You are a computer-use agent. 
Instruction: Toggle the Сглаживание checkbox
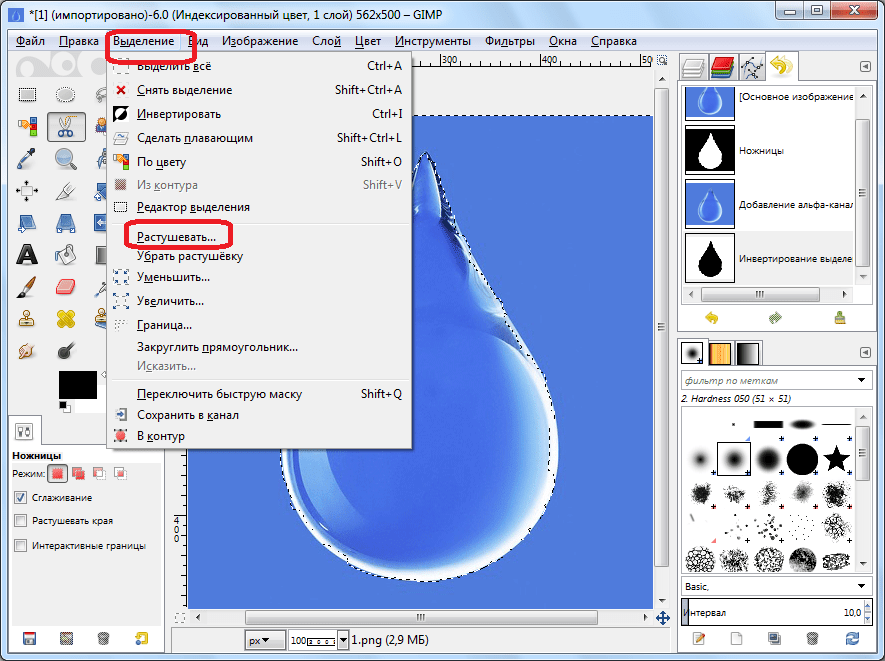[20, 497]
